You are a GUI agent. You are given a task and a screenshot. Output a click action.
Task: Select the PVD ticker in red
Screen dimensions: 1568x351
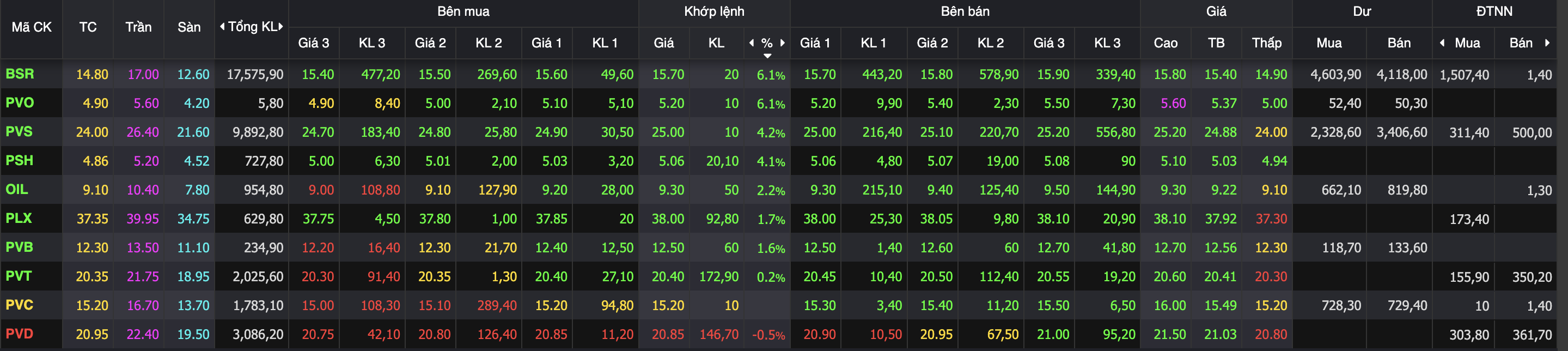19,334
